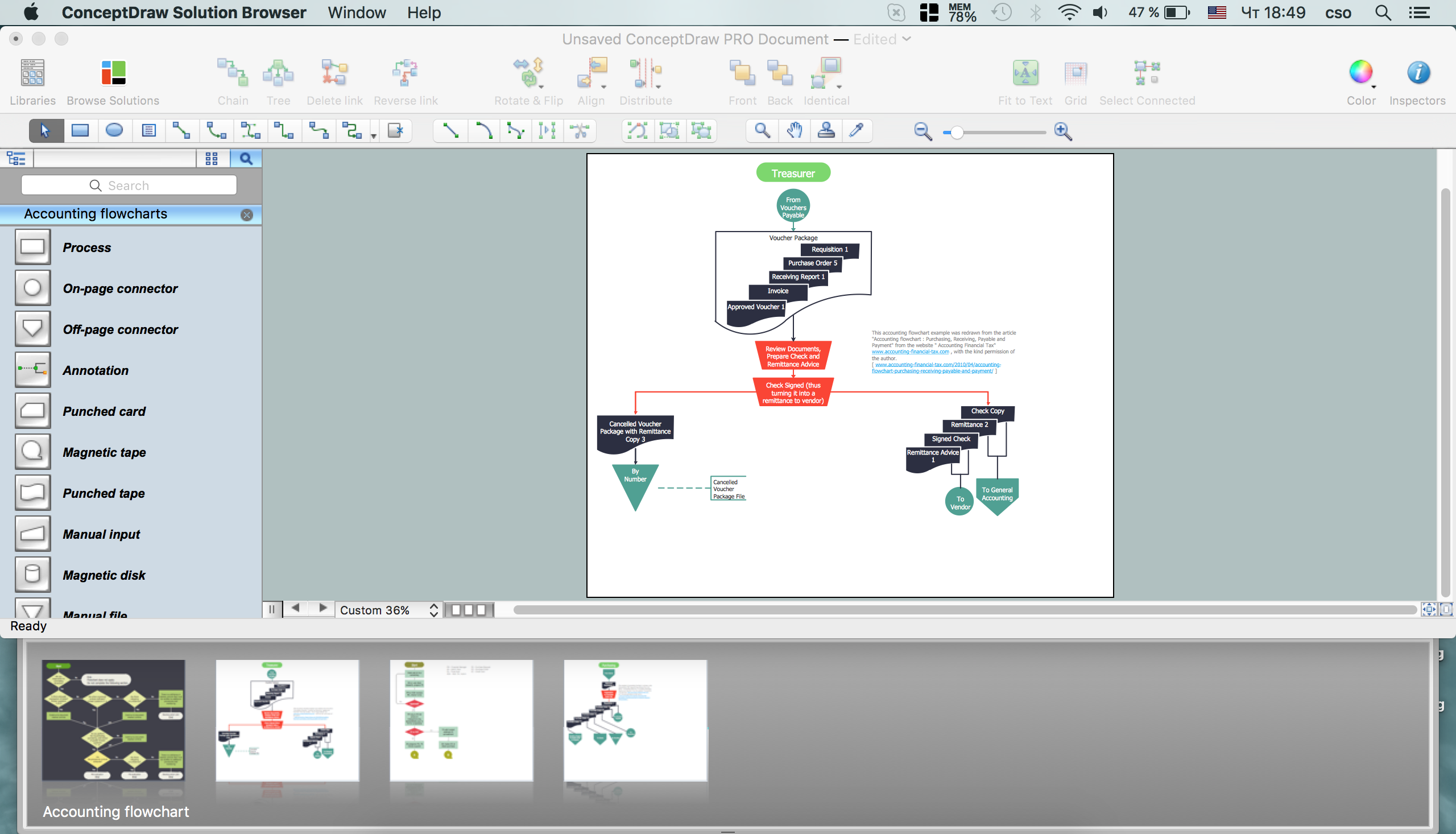Screen dimensions: 1456x834
Task: Click the Chain tool icon
Action: point(233,73)
